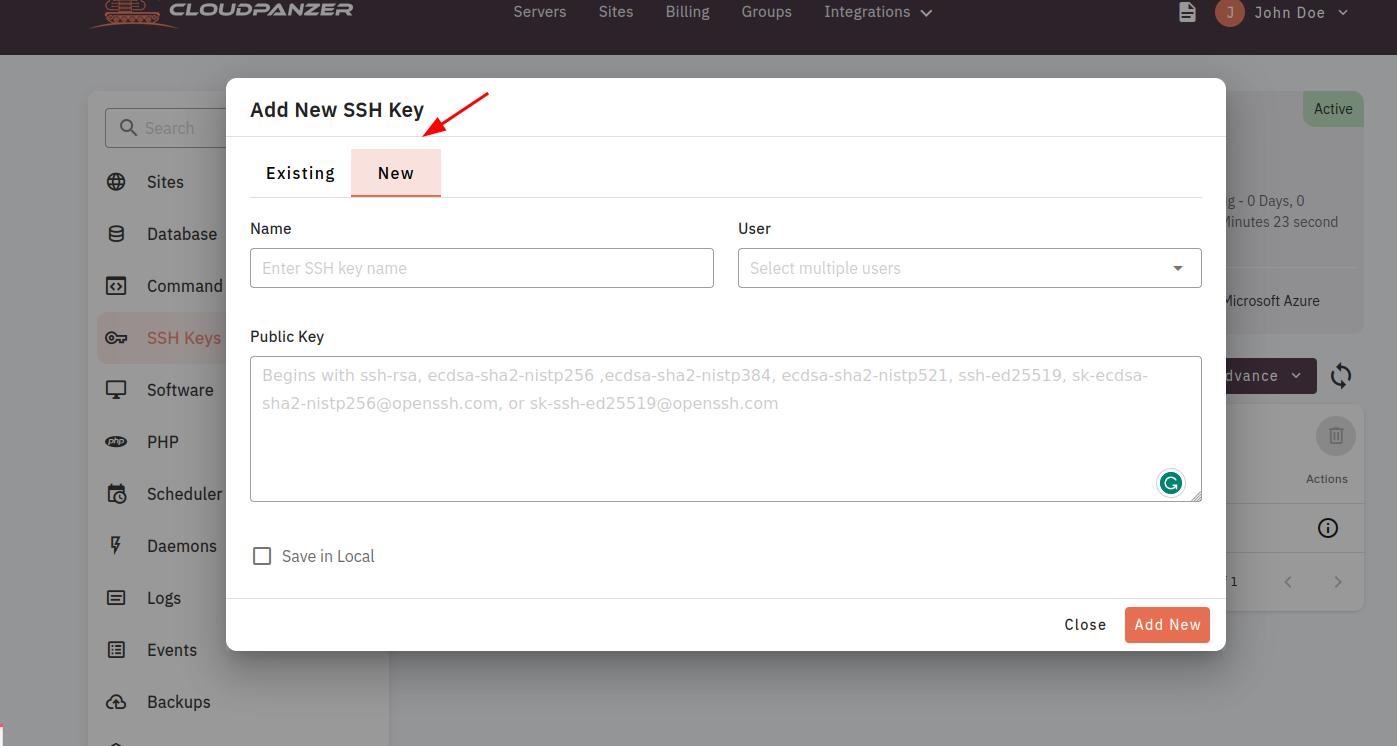Screen dimensions: 1397x746
Task: Switch to the Existing tab
Action: point(300,173)
